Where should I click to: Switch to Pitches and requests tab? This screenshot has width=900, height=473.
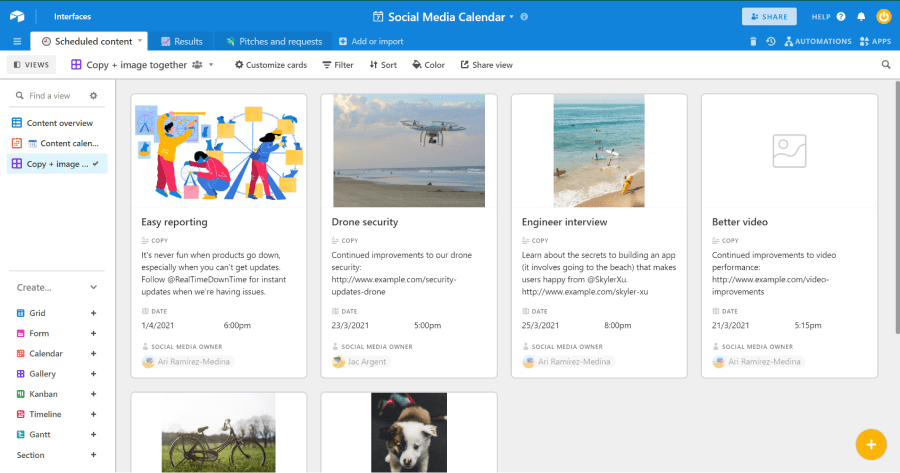(274, 41)
